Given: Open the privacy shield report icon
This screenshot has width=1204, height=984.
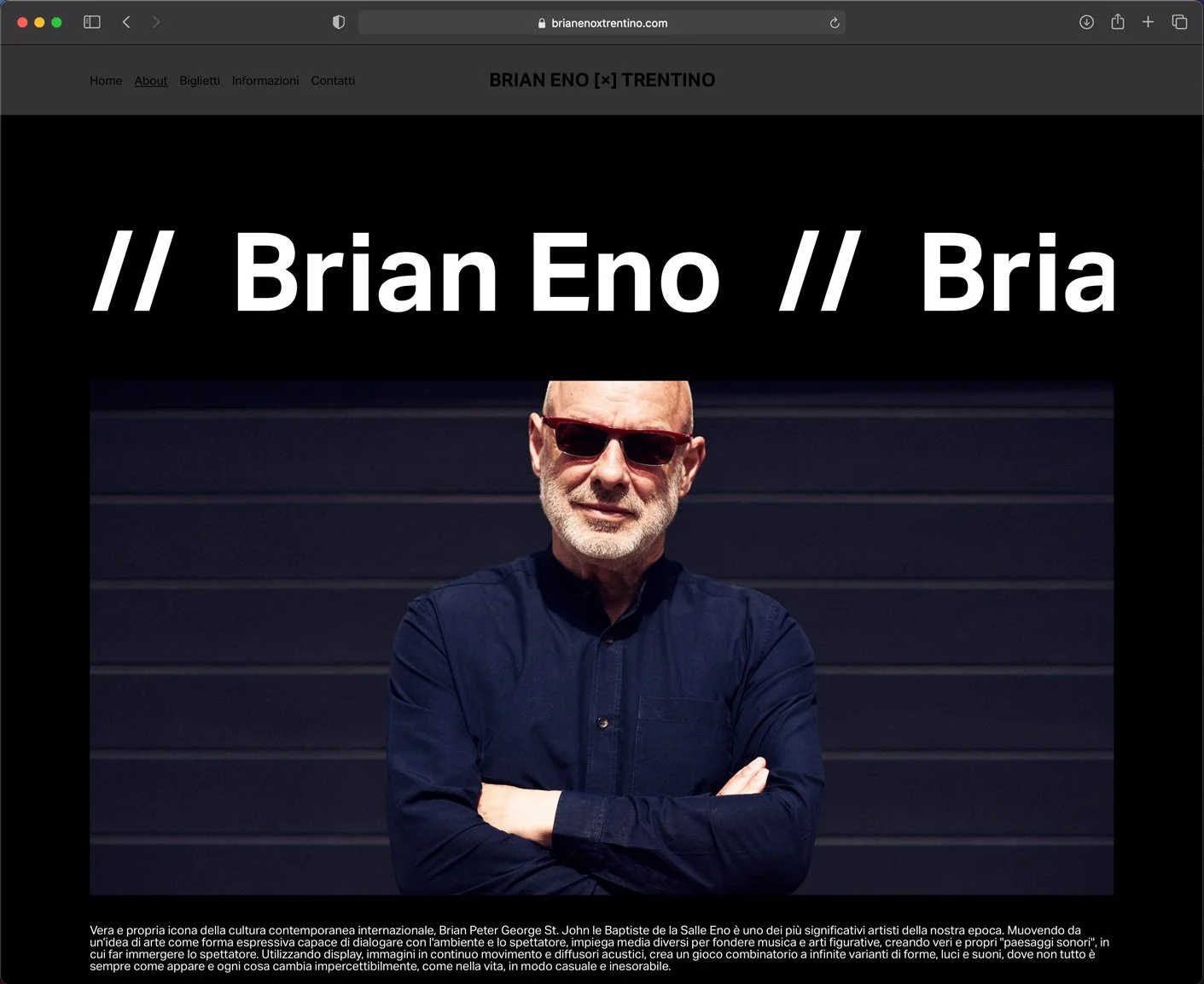Looking at the screenshot, I should click(339, 22).
